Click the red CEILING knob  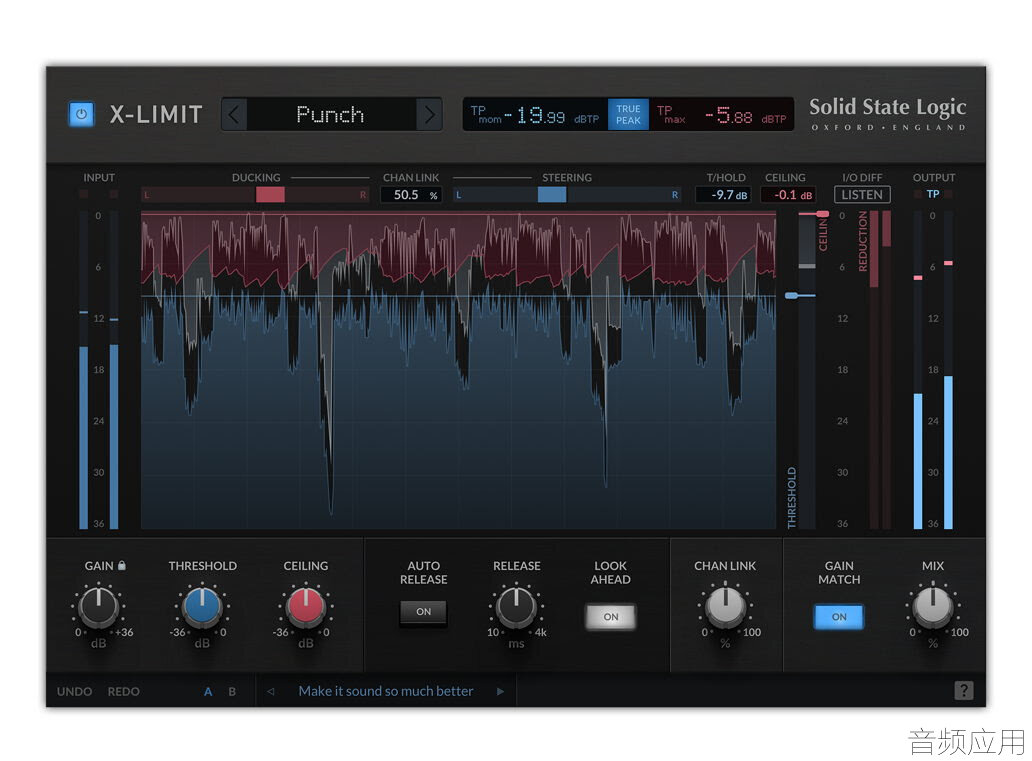click(x=305, y=606)
